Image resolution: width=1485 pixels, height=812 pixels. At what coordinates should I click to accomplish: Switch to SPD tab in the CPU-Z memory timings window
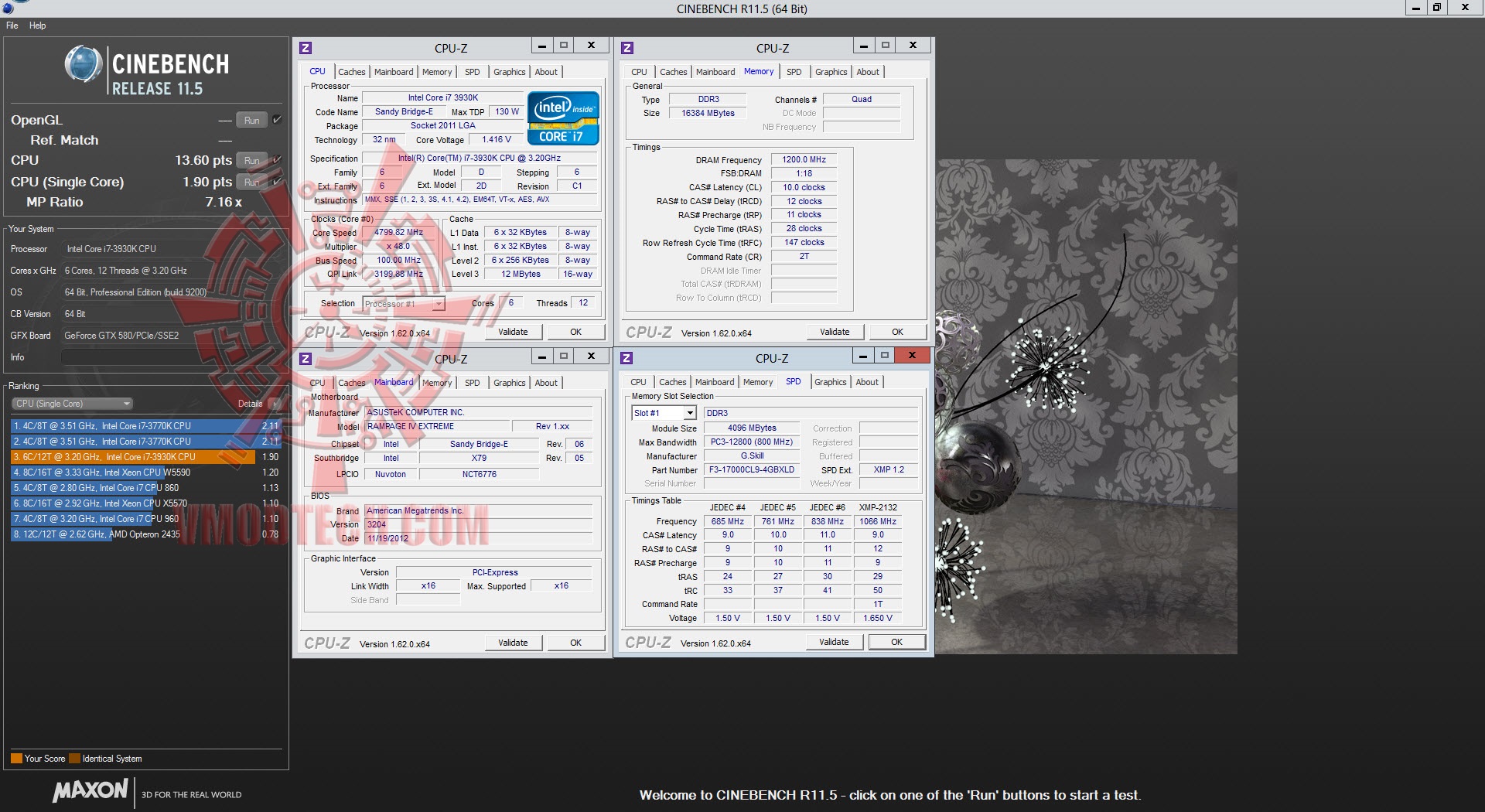pos(794,72)
